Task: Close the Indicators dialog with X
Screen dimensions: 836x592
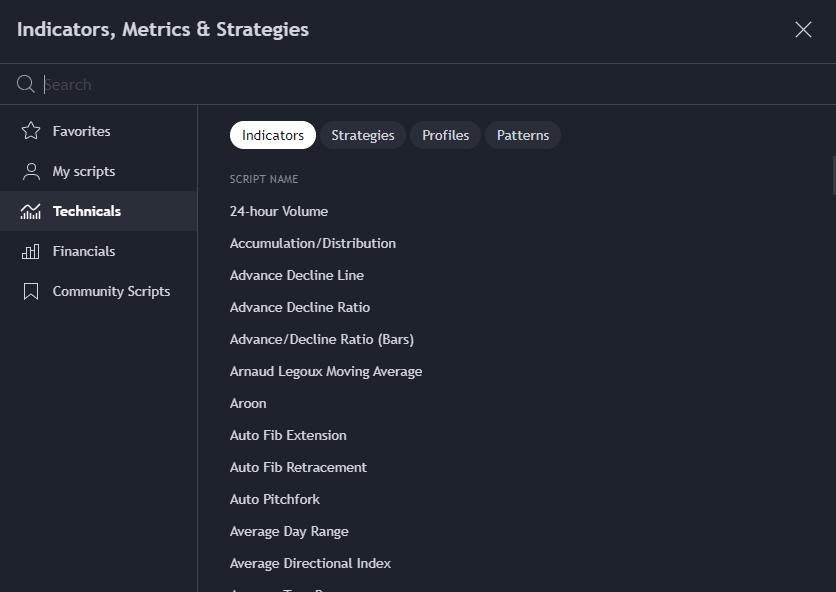Action: 803,29
